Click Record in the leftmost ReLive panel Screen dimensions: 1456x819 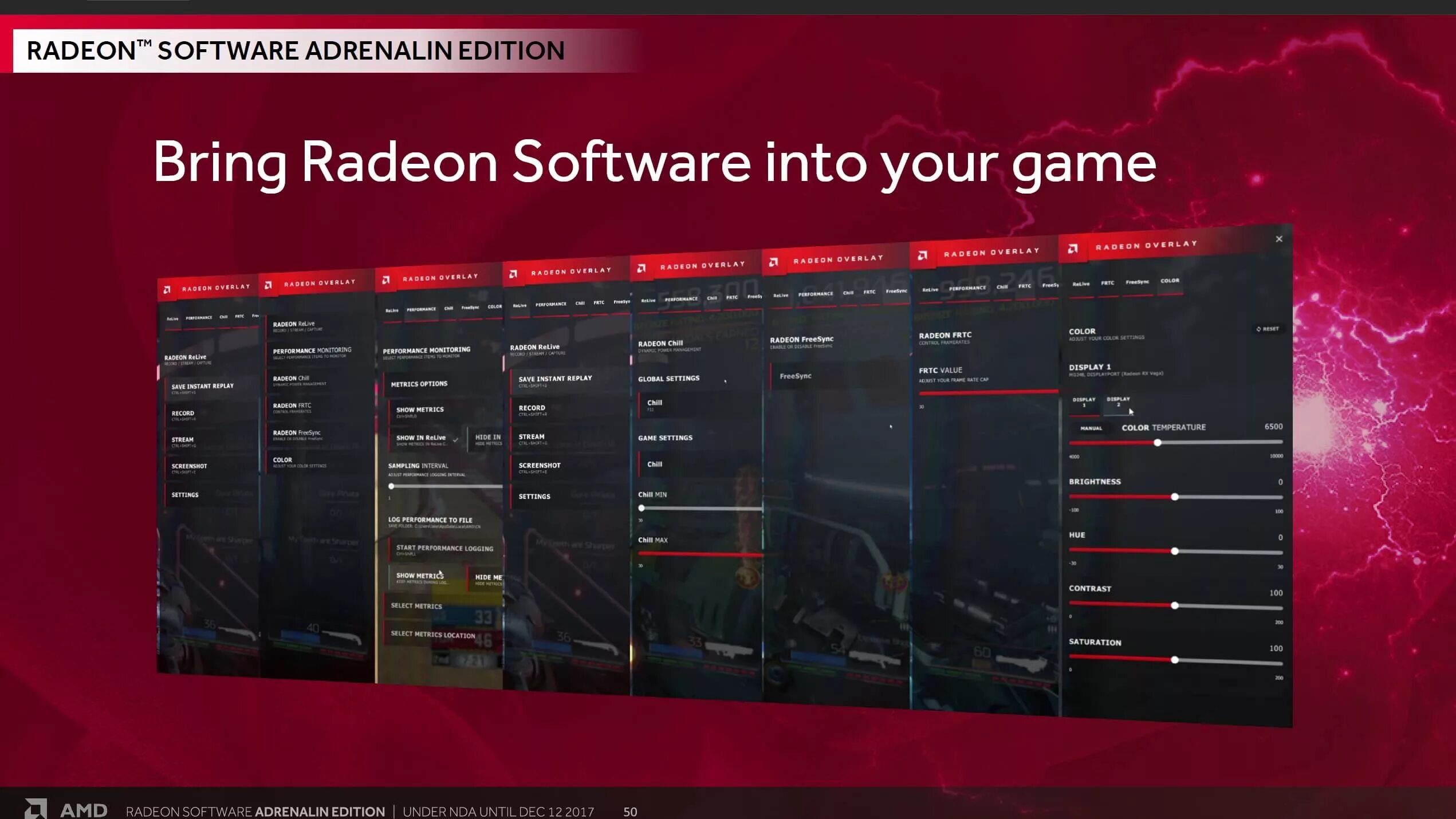coord(211,415)
